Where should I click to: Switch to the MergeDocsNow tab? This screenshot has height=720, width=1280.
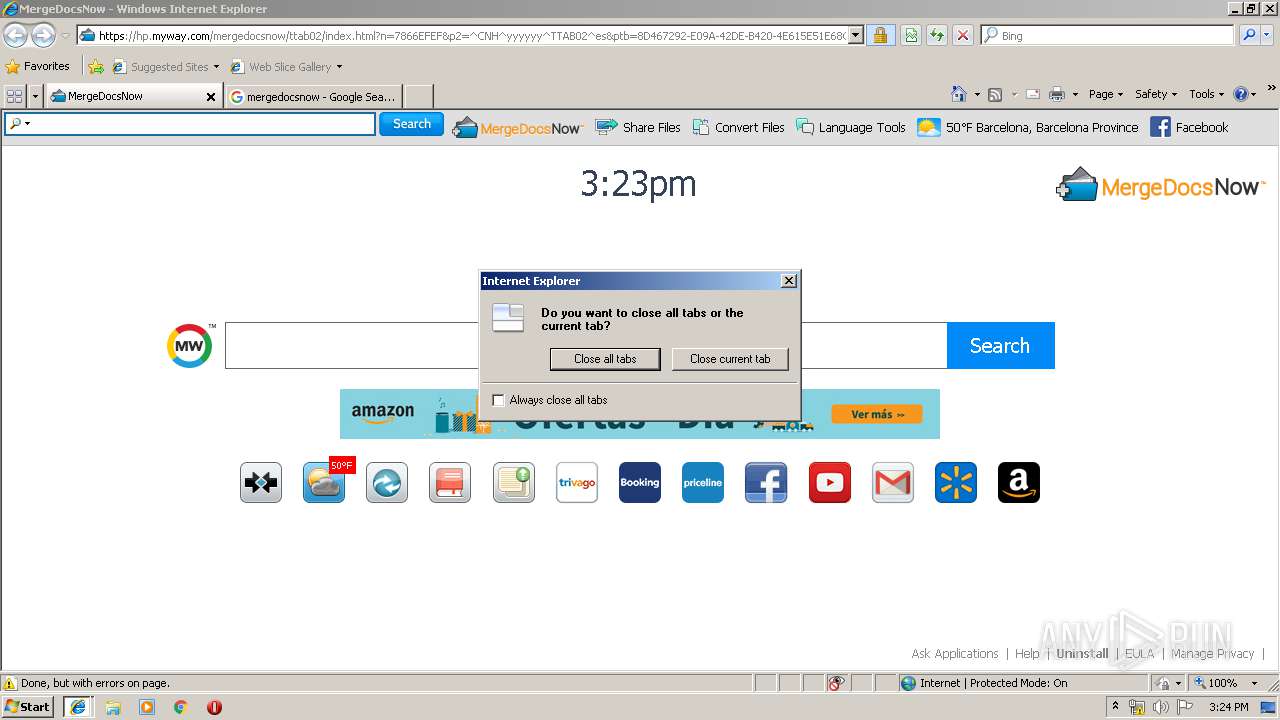pyautogui.click(x=134, y=97)
